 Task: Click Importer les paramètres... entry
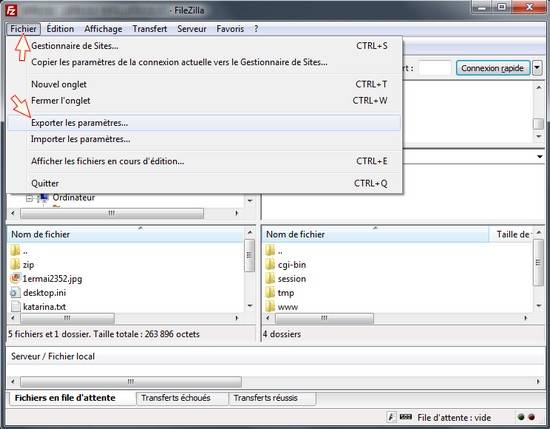coord(204,139)
